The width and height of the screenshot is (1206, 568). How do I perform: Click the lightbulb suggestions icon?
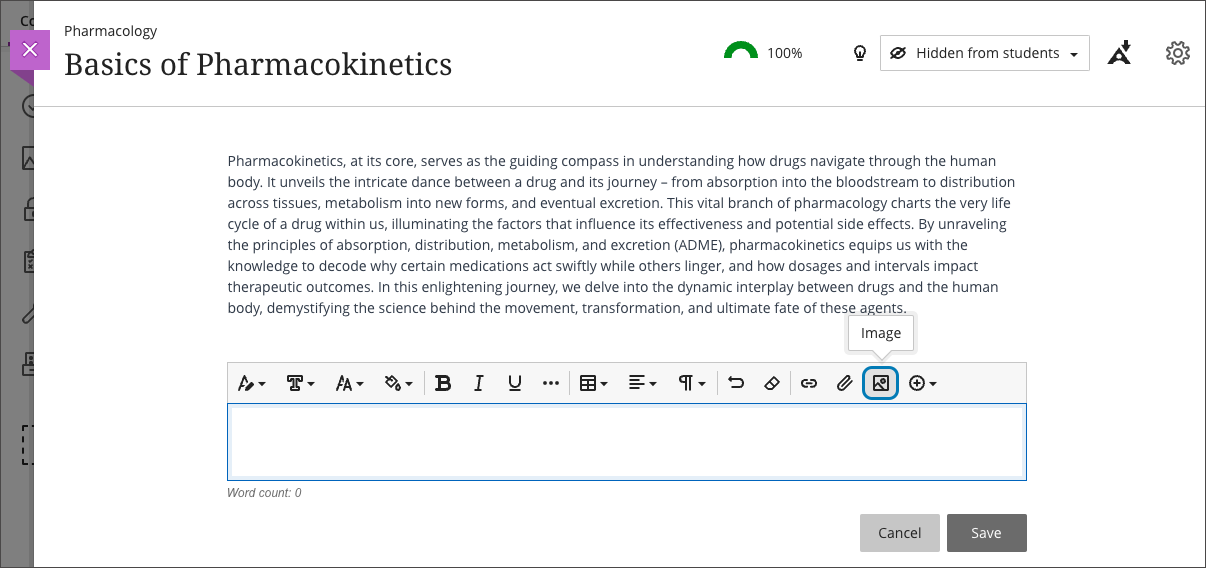pyautogui.click(x=859, y=53)
